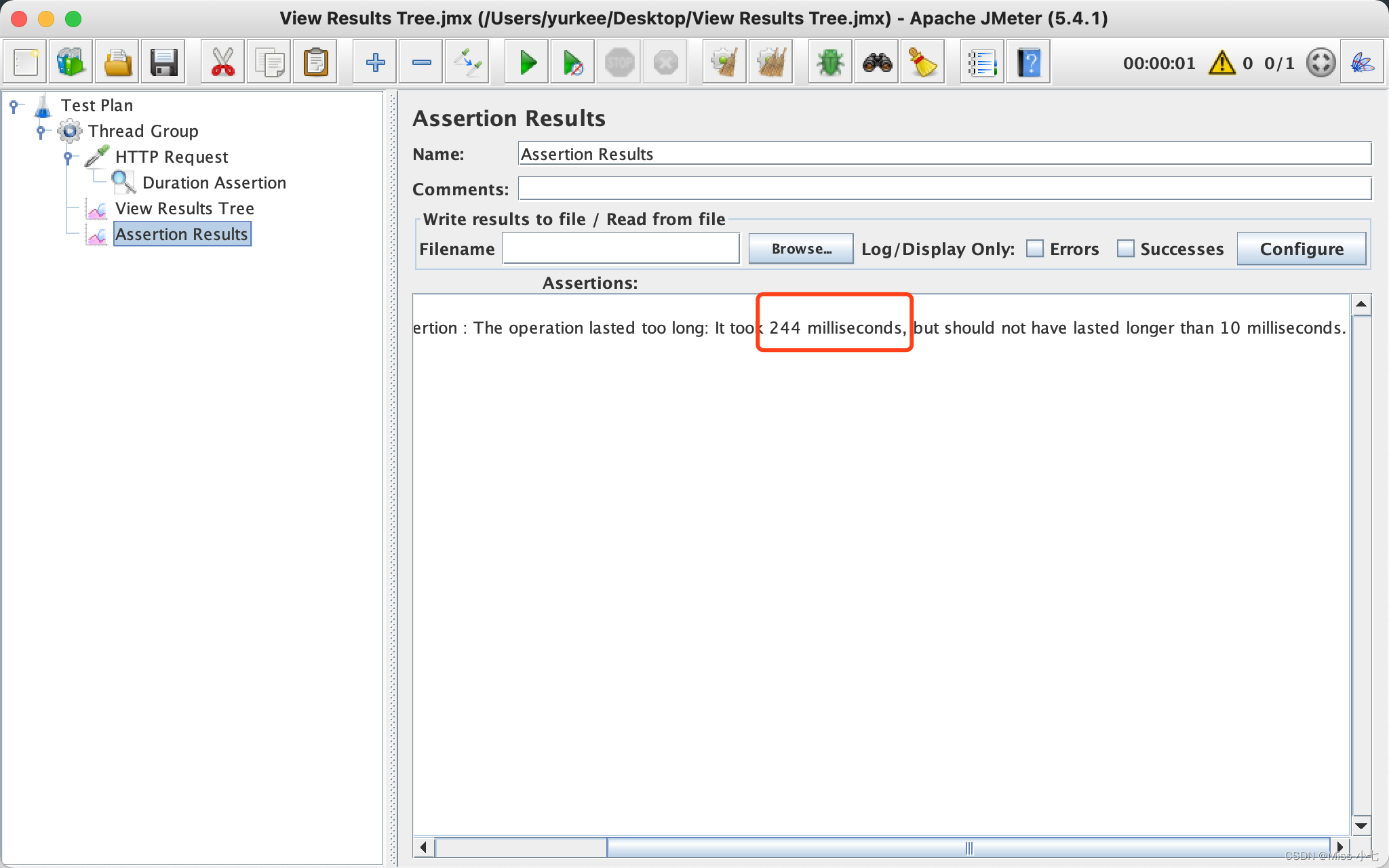Click the horizontal scrollbar right arrow
1389x868 pixels.
(1339, 848)
